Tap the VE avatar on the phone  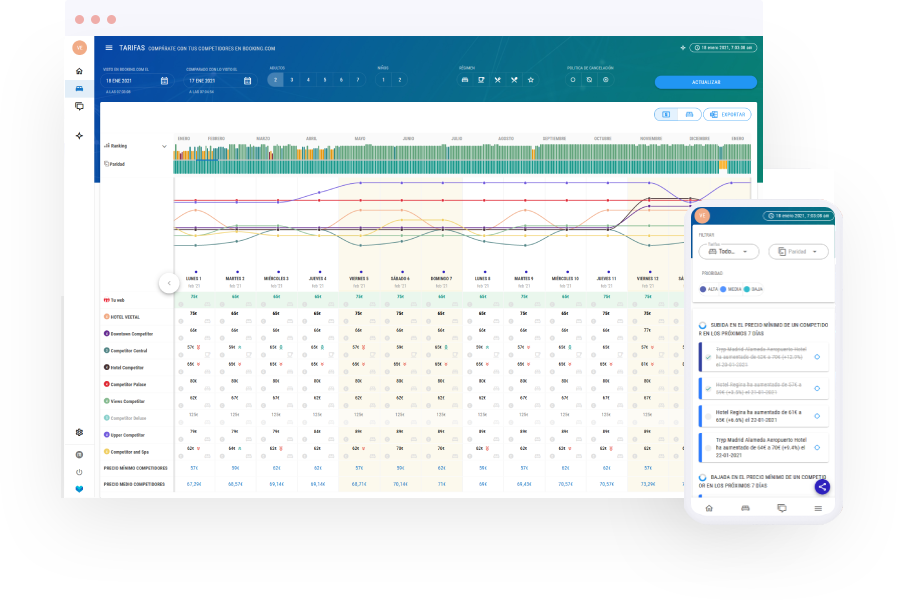pos(702,216)
